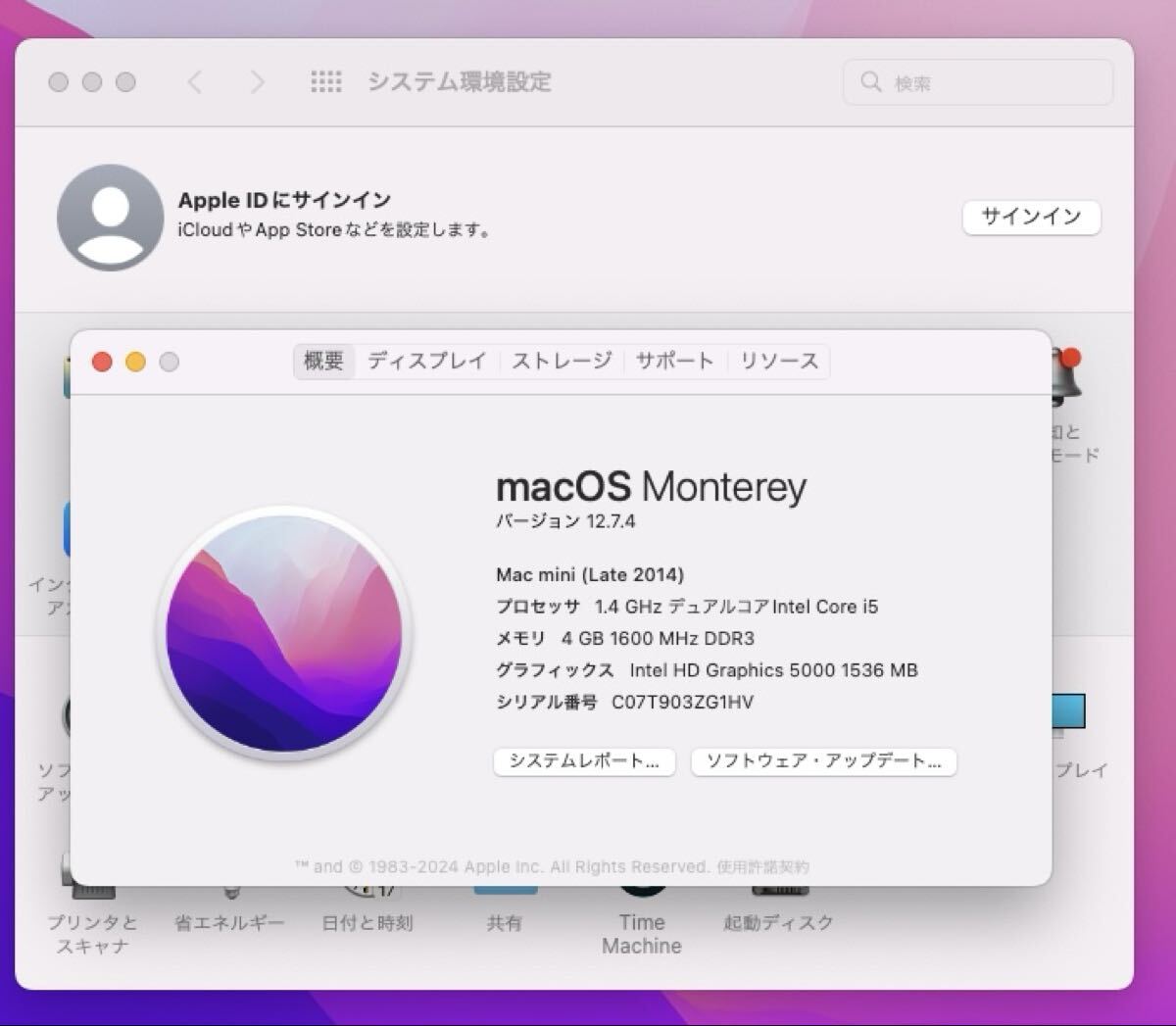Open ソフトウェア・アップデート button
The height and width of the screenshot is (1026, 1176).
coord(823,761)
